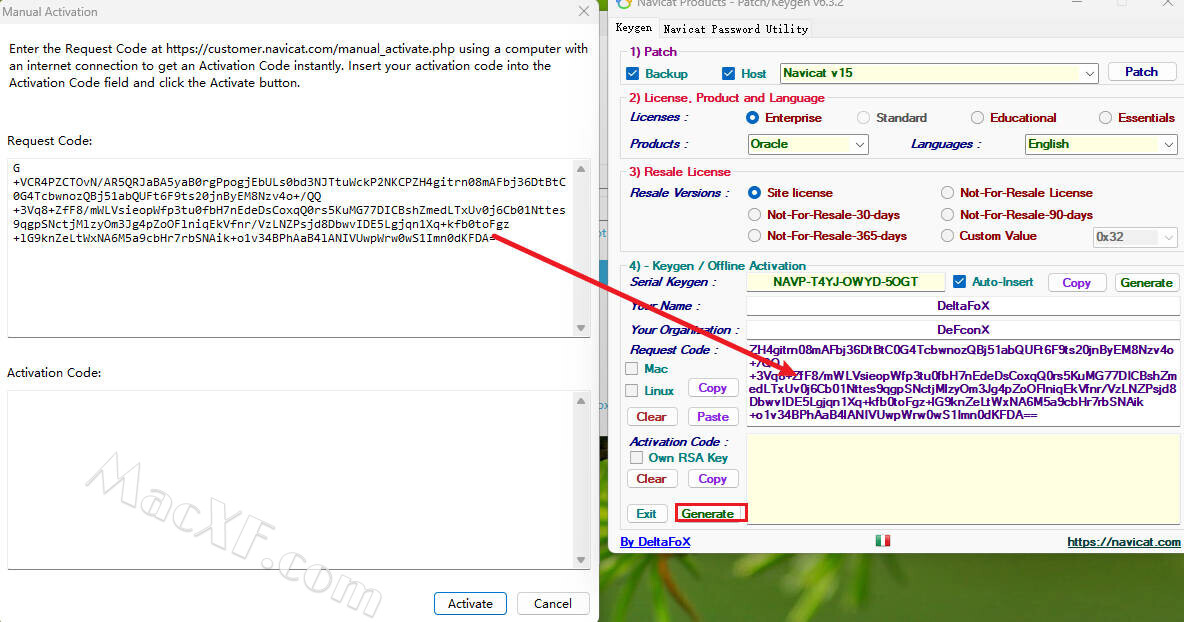Click the By DeltaFoX link
The width and height of the screenshot is (1184, 622).
(655, 542)
